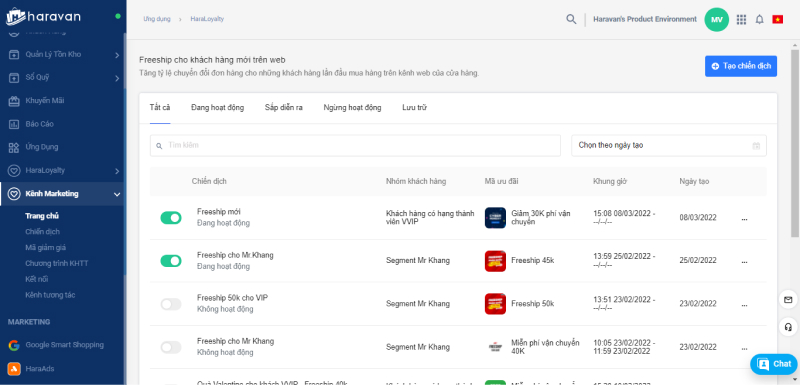Click Khách hàng có hạng thành viên VVIP text
Image resolution: width=800 pixels, height=385 pixels.
click(x=430, y=218)
